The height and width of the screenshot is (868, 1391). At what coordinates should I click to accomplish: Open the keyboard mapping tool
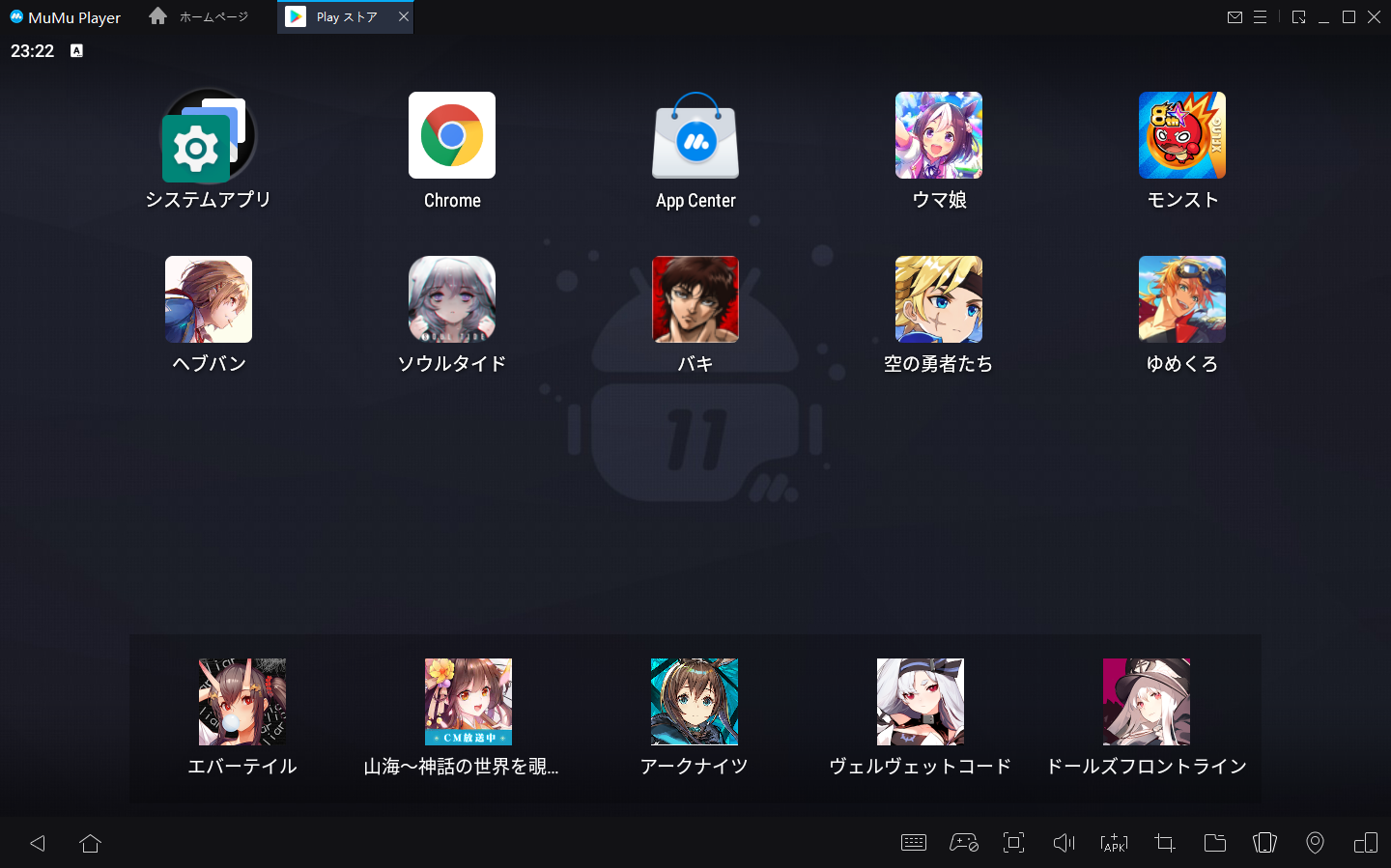[914, 843]
